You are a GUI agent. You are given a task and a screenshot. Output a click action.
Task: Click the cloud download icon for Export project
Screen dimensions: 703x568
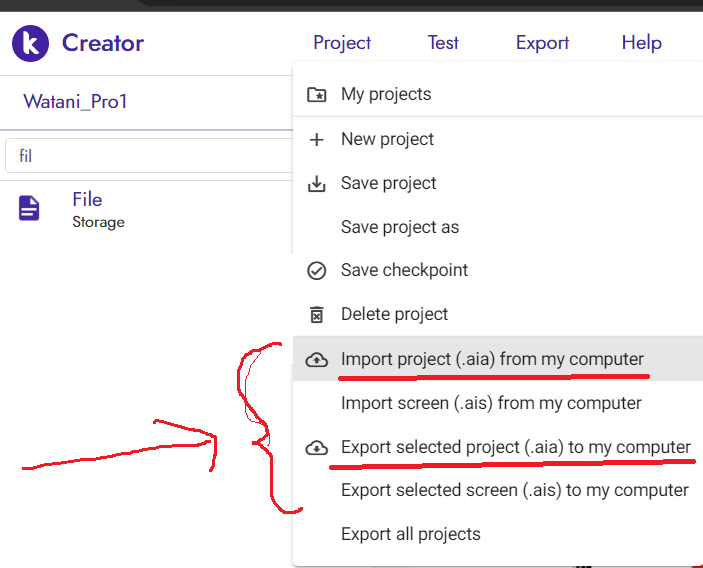tap(316, 448)
